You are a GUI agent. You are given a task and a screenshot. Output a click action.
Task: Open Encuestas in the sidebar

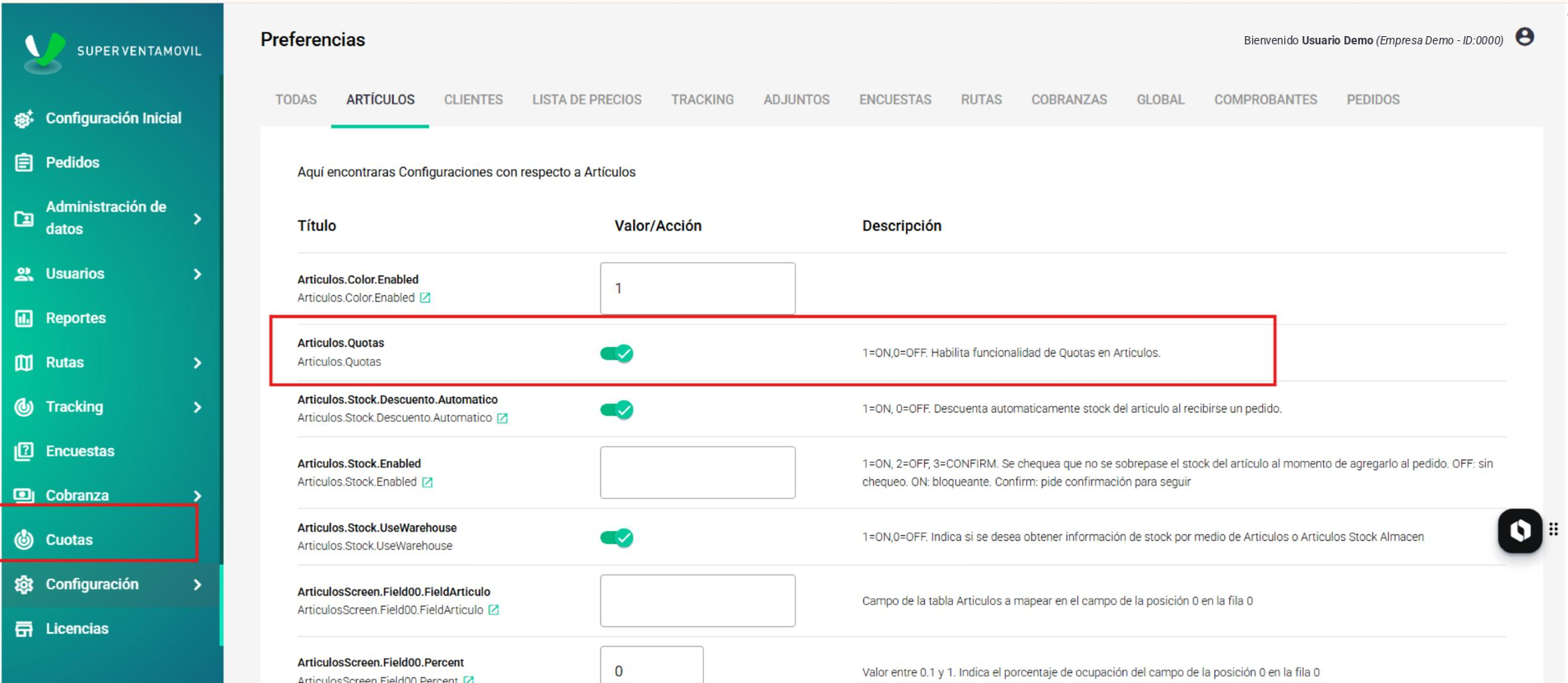click(x=80, y=451)
